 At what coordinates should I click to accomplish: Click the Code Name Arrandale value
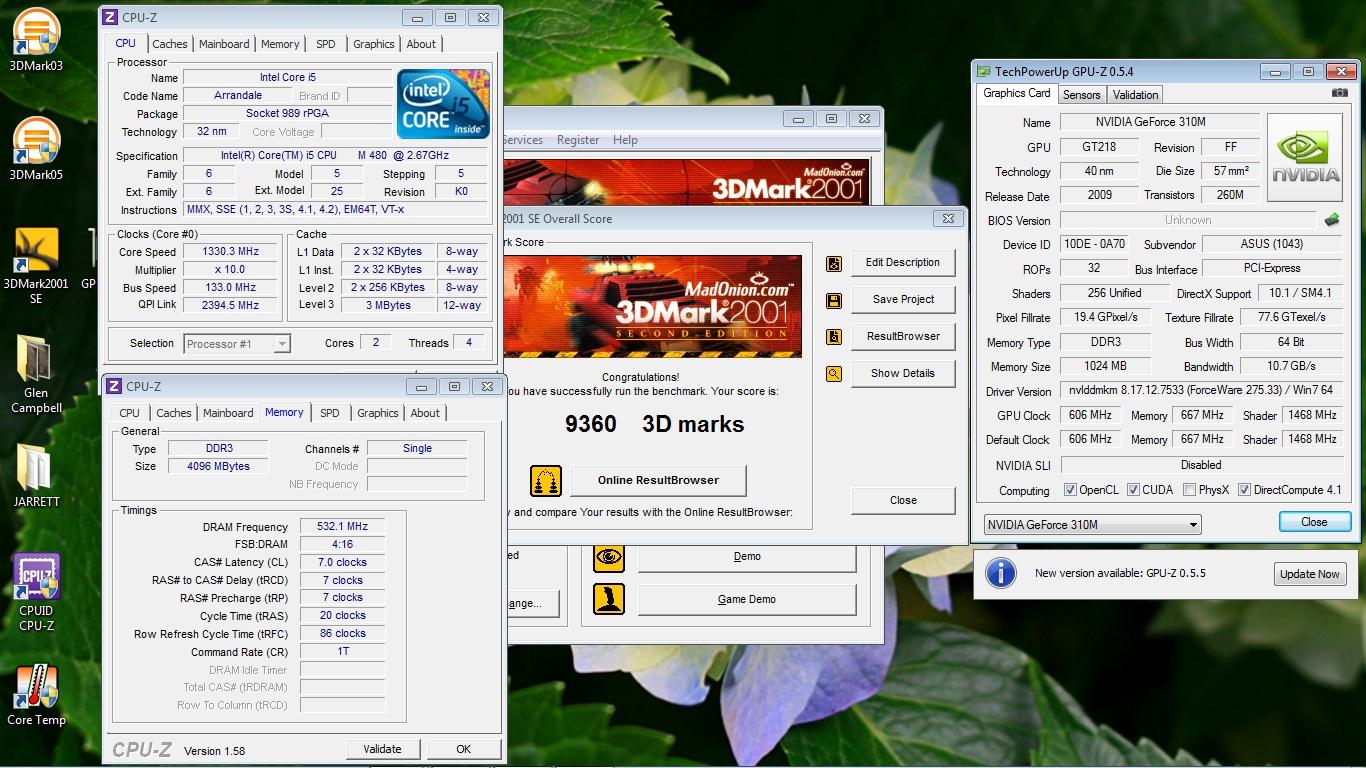click(238, 96)
